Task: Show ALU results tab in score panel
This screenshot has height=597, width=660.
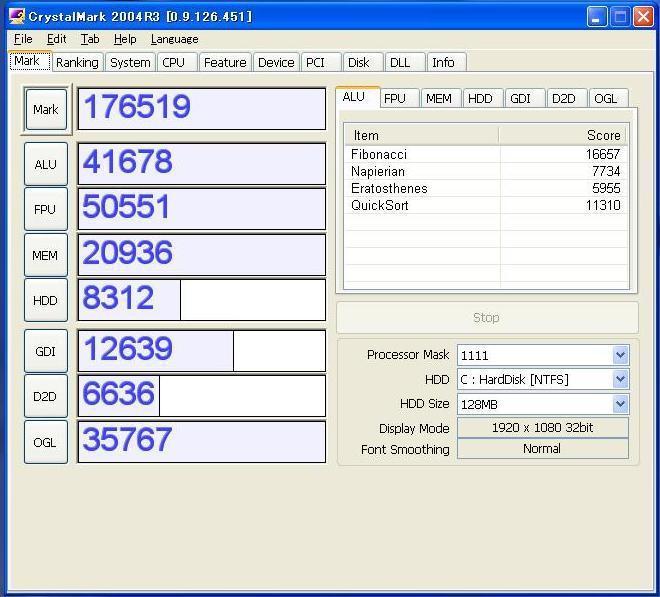Action: point(358,97)
